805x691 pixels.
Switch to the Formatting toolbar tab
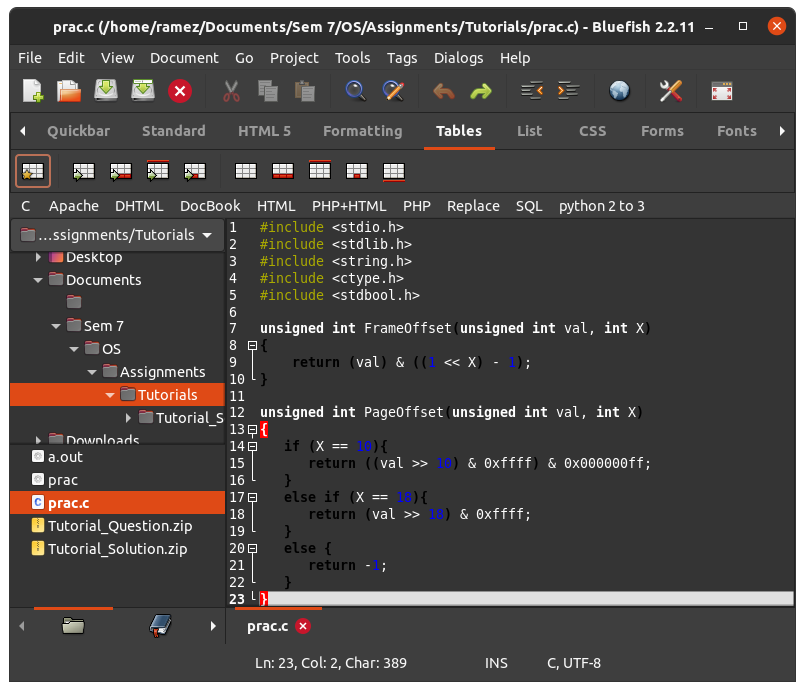coord(362,131)
